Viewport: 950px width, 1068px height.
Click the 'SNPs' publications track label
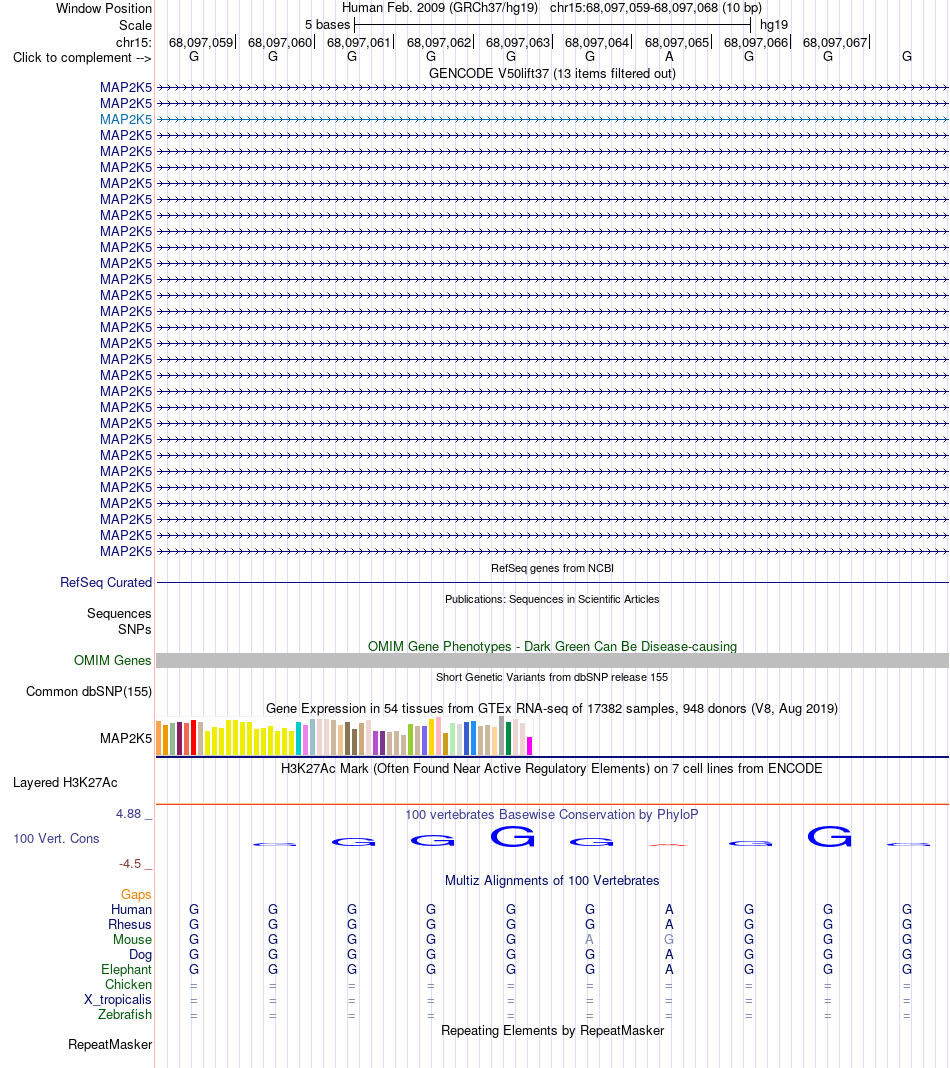coord(135,629)
